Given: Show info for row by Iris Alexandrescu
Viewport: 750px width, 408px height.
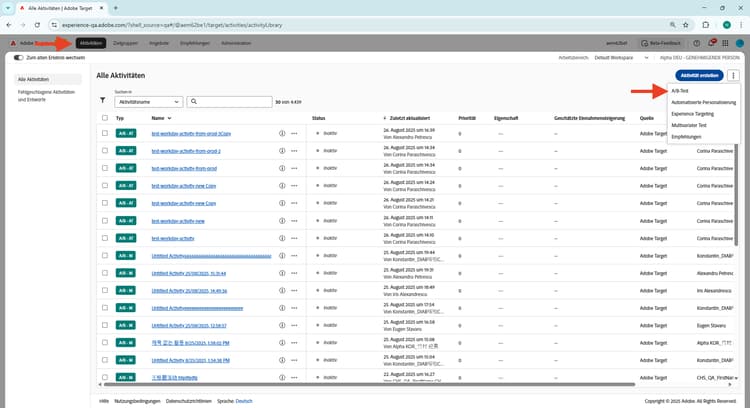Looking at the screenshot, I should click(x=282, y=290).
